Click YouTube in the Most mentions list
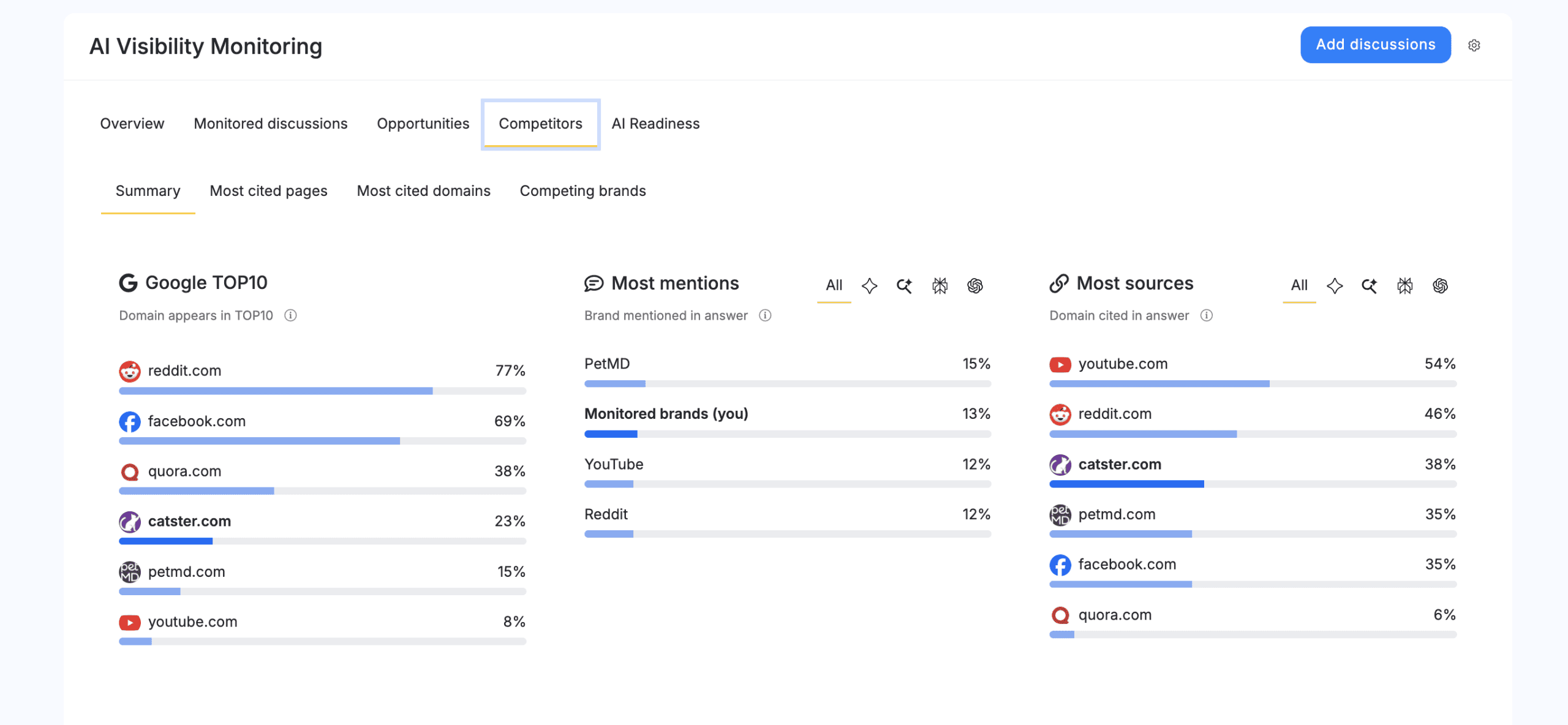 tap(614, 465)
